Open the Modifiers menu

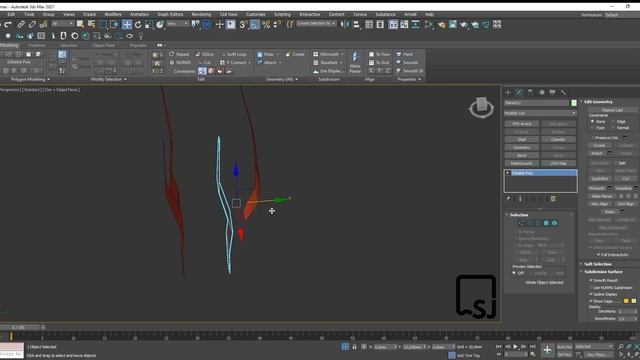(x=113, y=14)
